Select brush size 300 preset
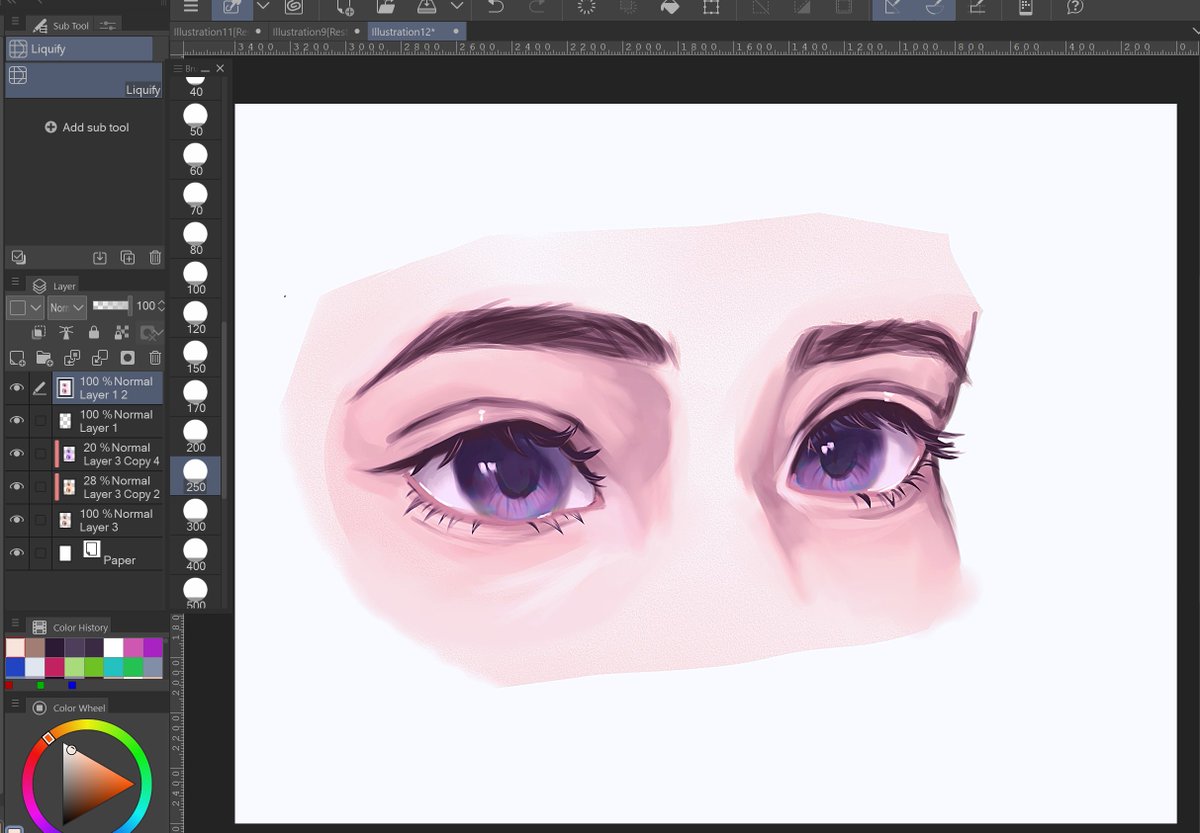 tap(196, 514)
